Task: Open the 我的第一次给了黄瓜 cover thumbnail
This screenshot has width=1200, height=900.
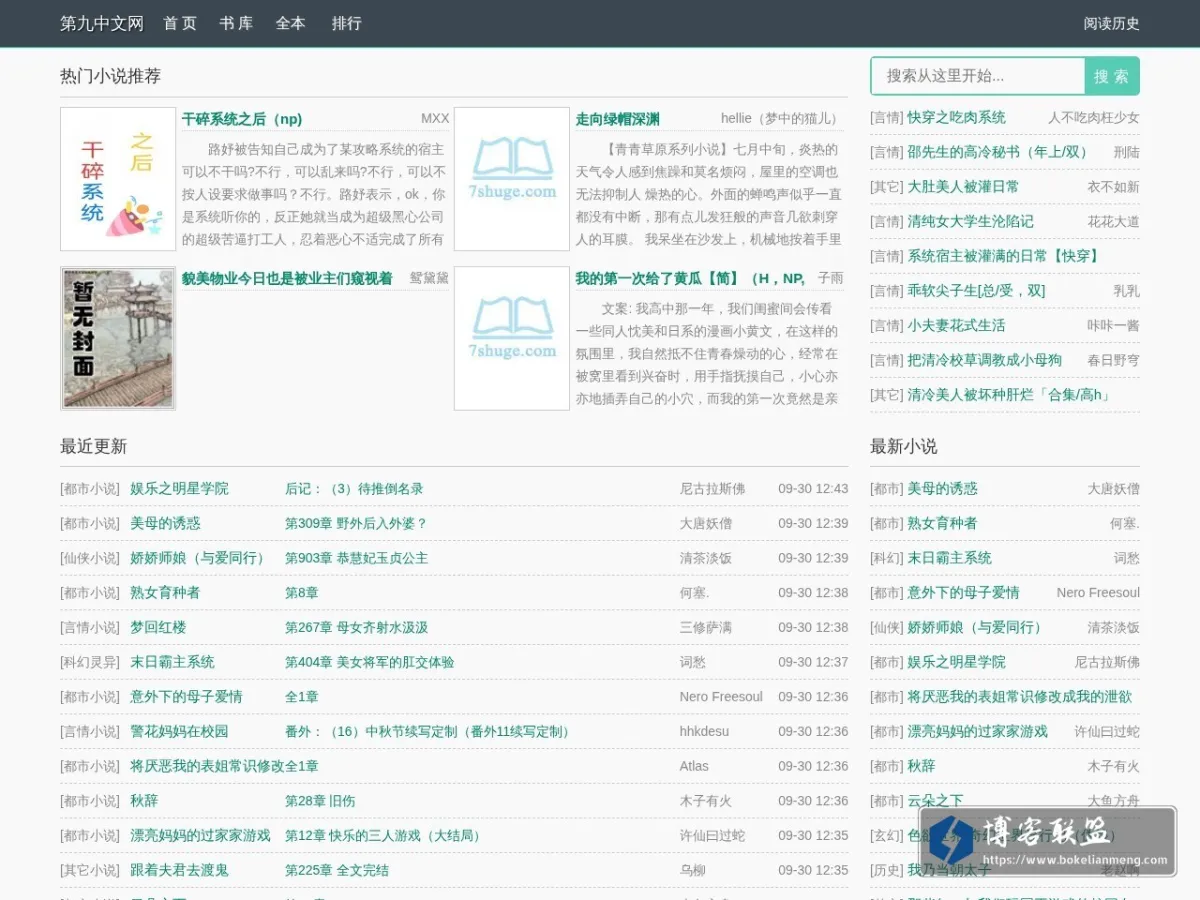Action: (x=512, y=338)
